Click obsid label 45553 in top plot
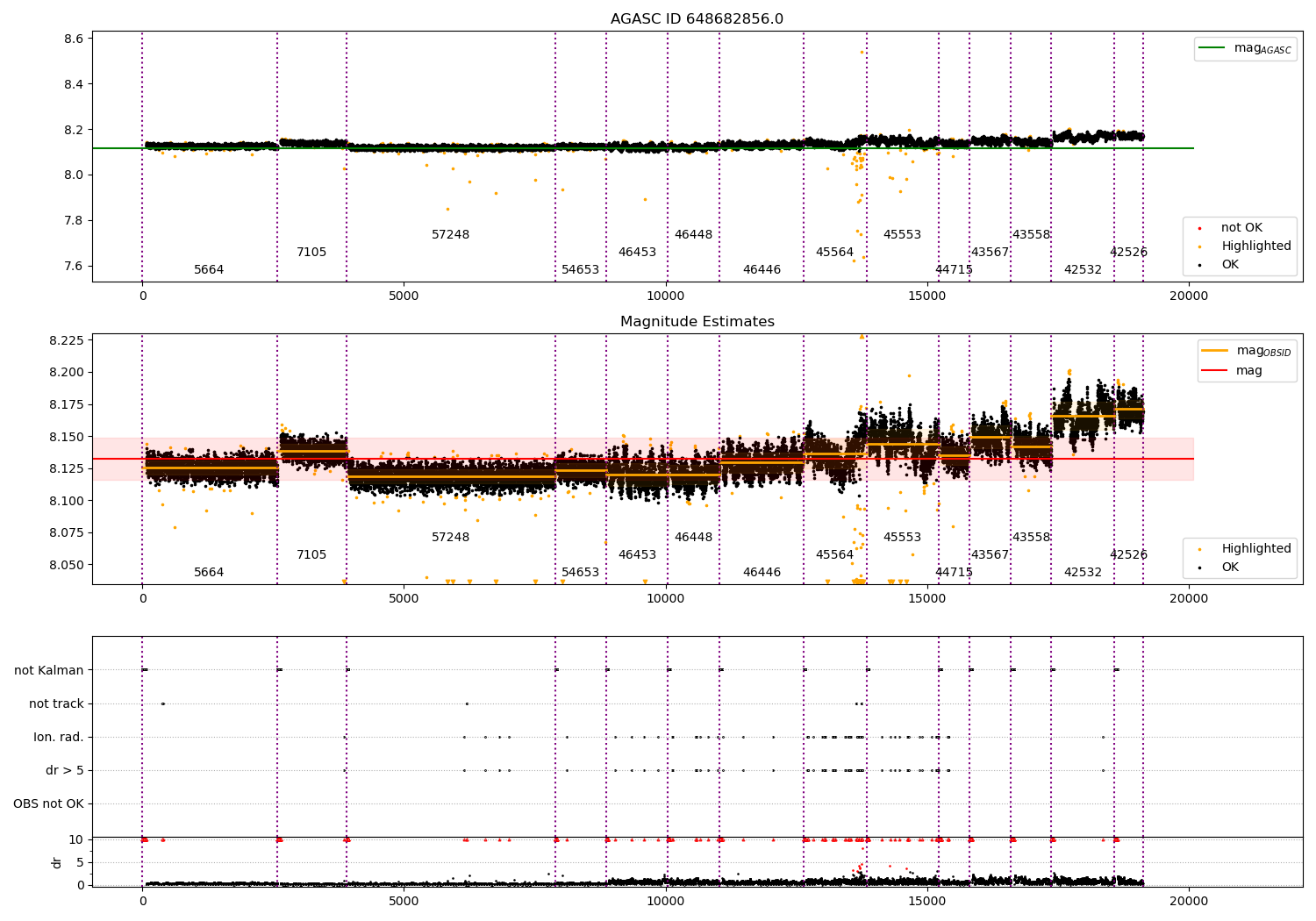 902,235
